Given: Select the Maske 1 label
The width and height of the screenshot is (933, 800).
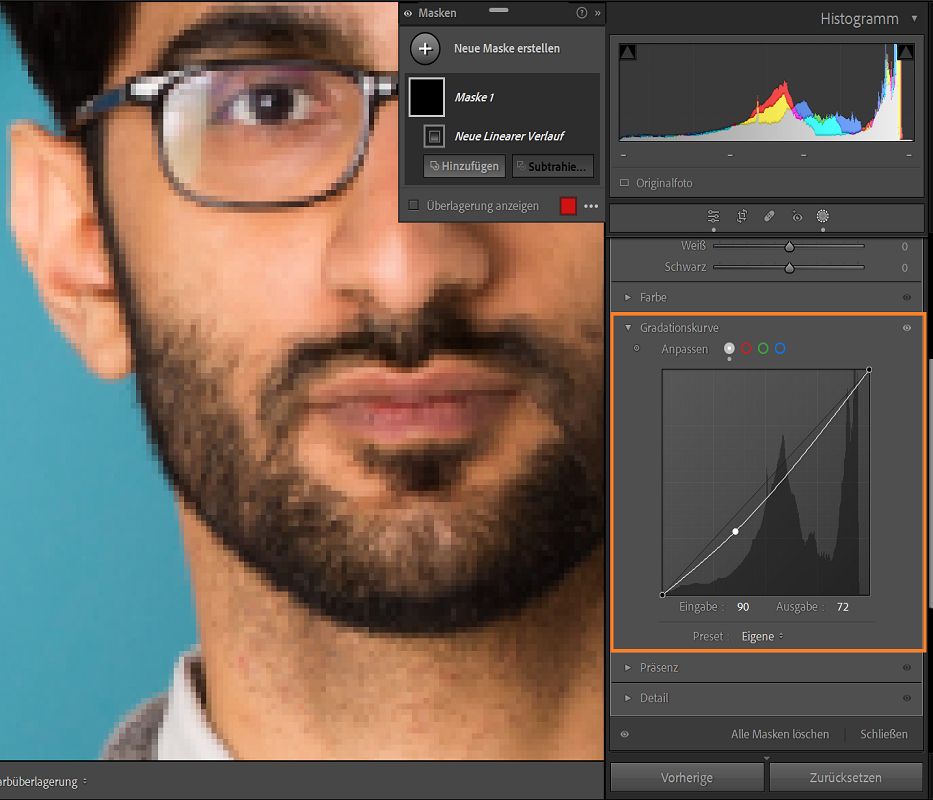Looking at the screenshot, I should (x=474, y=97).
